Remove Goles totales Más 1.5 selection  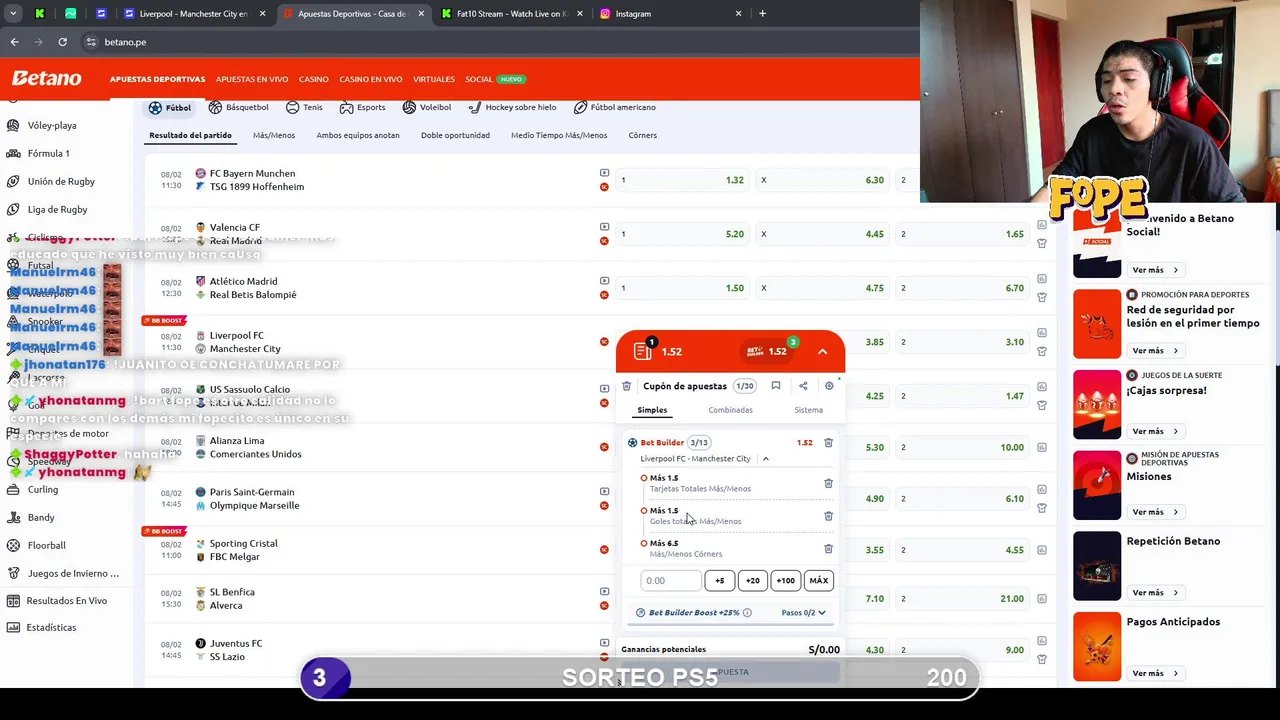click(828, 516)
